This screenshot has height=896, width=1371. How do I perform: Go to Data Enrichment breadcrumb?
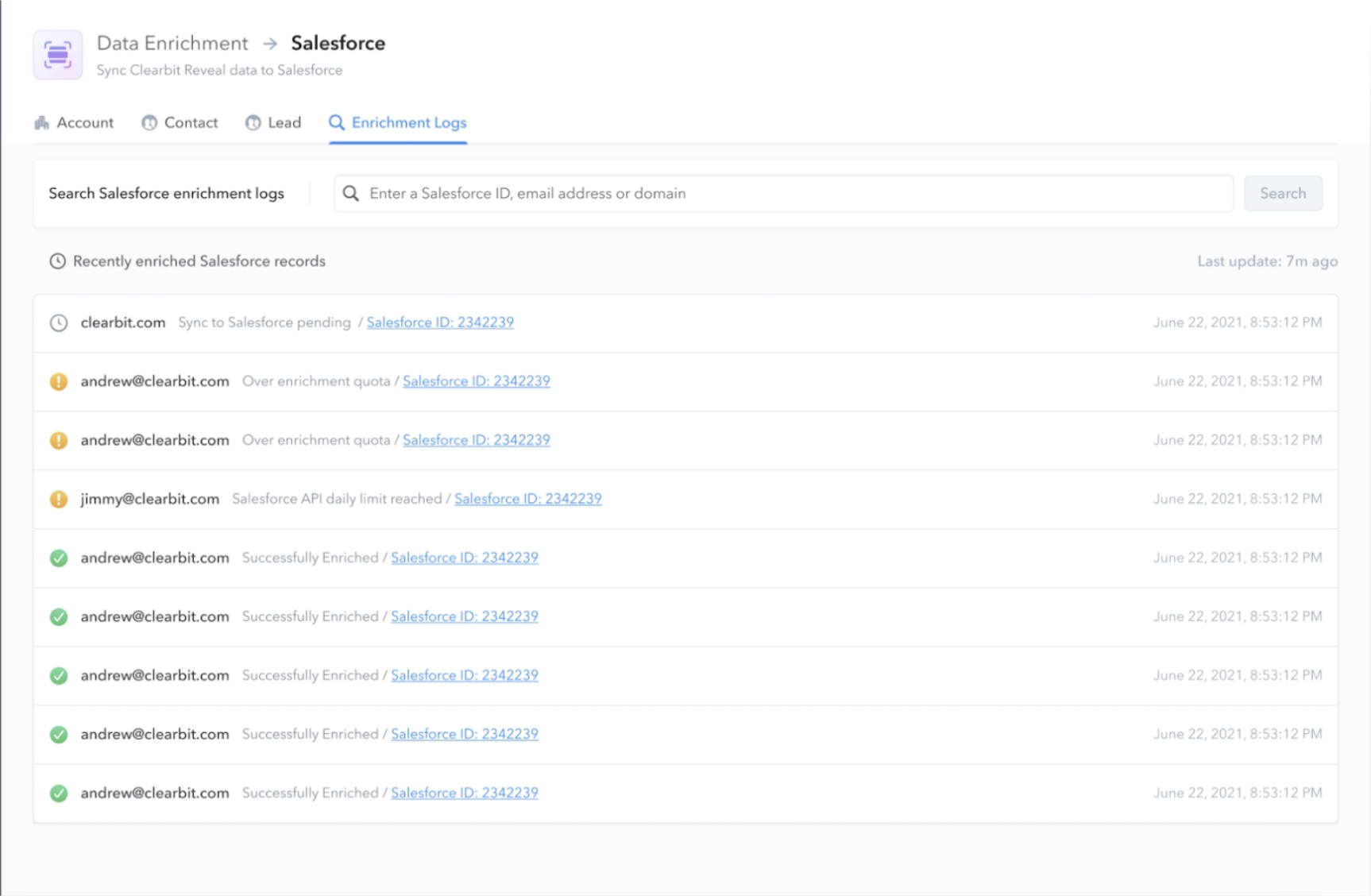point(172,43)
